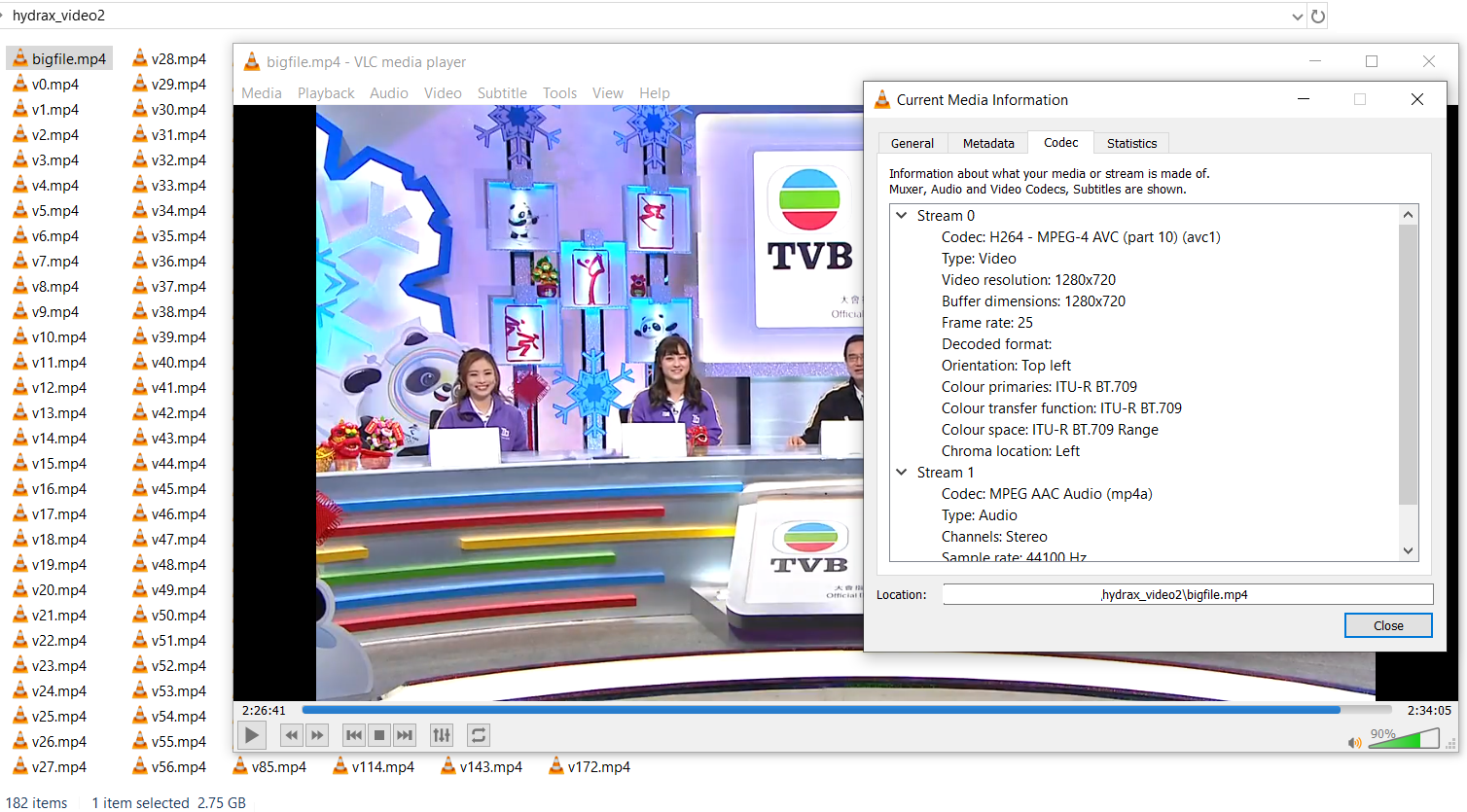Image resolution: width=1467 pixels, height=812 pixels.
Task: Toggle the total time 2:34:05 label
Action: 1429,711
